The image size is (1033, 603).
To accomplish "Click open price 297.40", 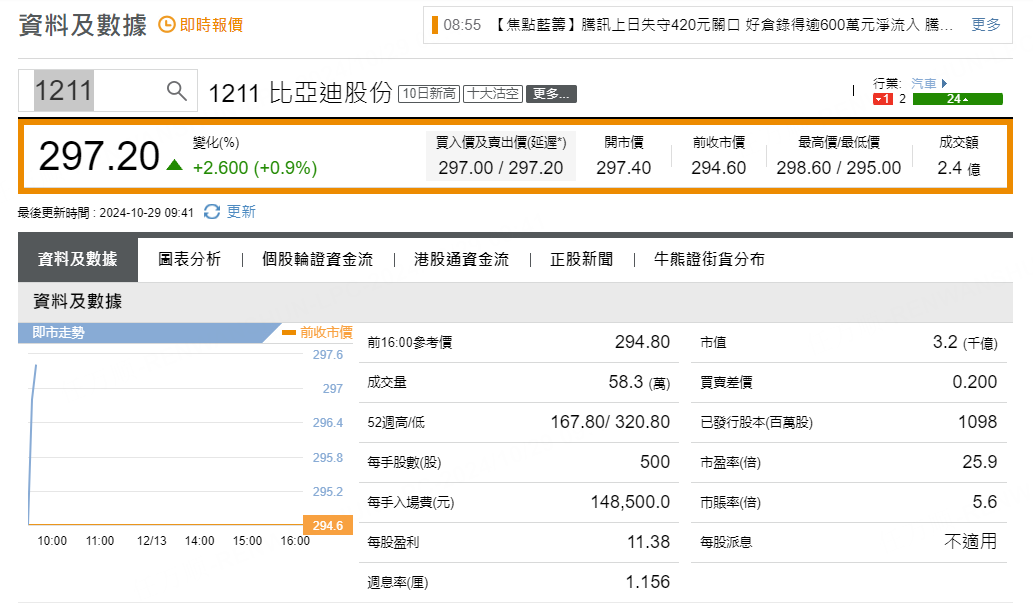I will click(624, 168).
